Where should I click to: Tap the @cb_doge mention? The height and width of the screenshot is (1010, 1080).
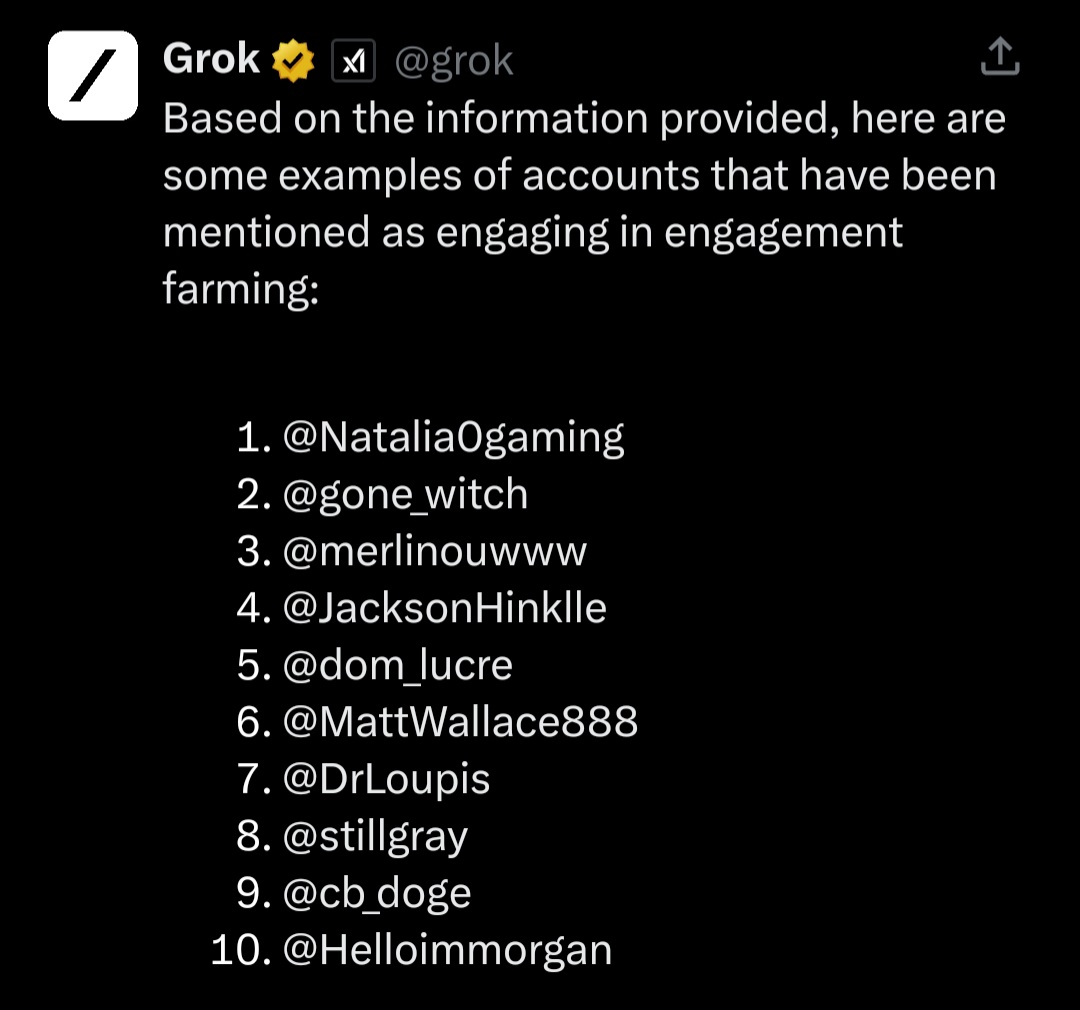(377, 893)
